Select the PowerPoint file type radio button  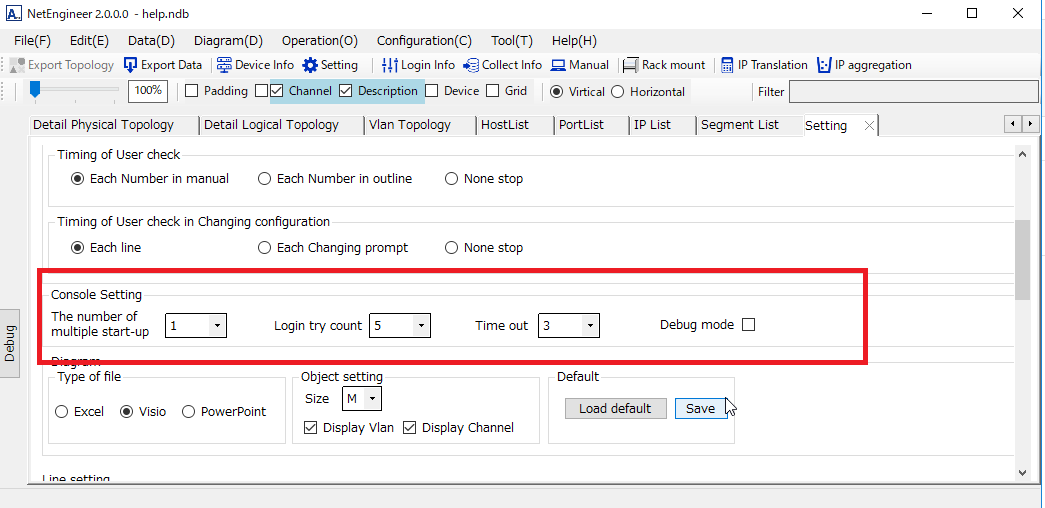[x=188, y=412]
